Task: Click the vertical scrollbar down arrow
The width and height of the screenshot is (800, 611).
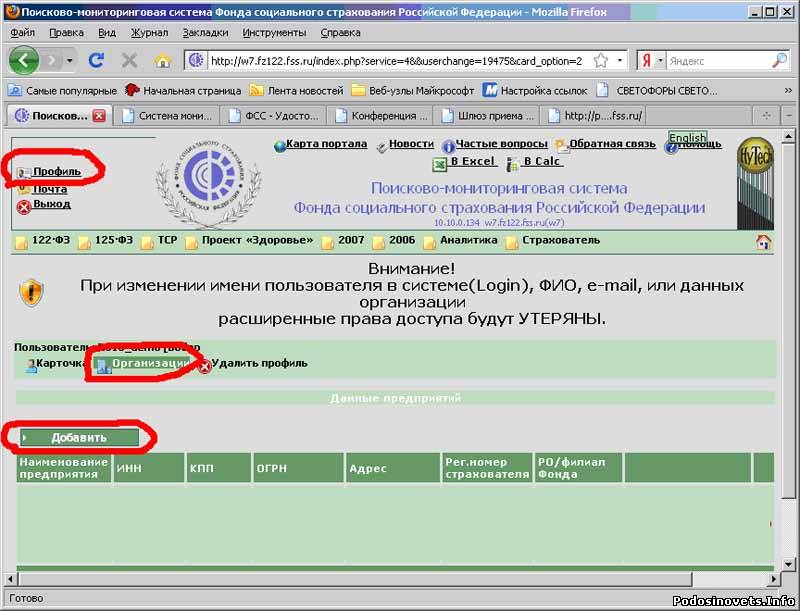Action: [788, 564]
